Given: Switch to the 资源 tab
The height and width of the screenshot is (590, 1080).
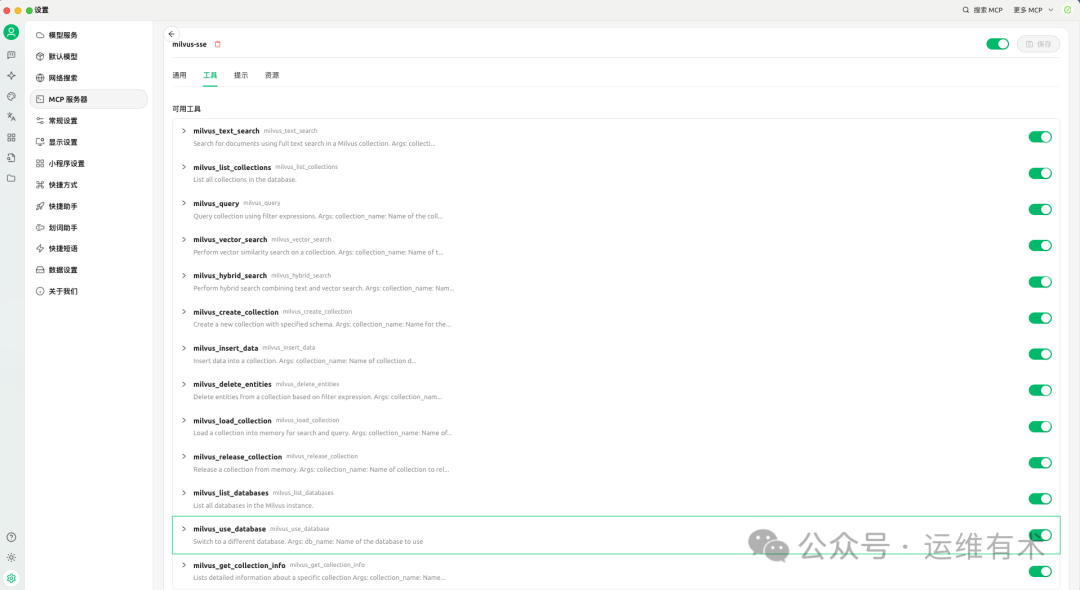Looking at the screenshot, I should point(272,75).
